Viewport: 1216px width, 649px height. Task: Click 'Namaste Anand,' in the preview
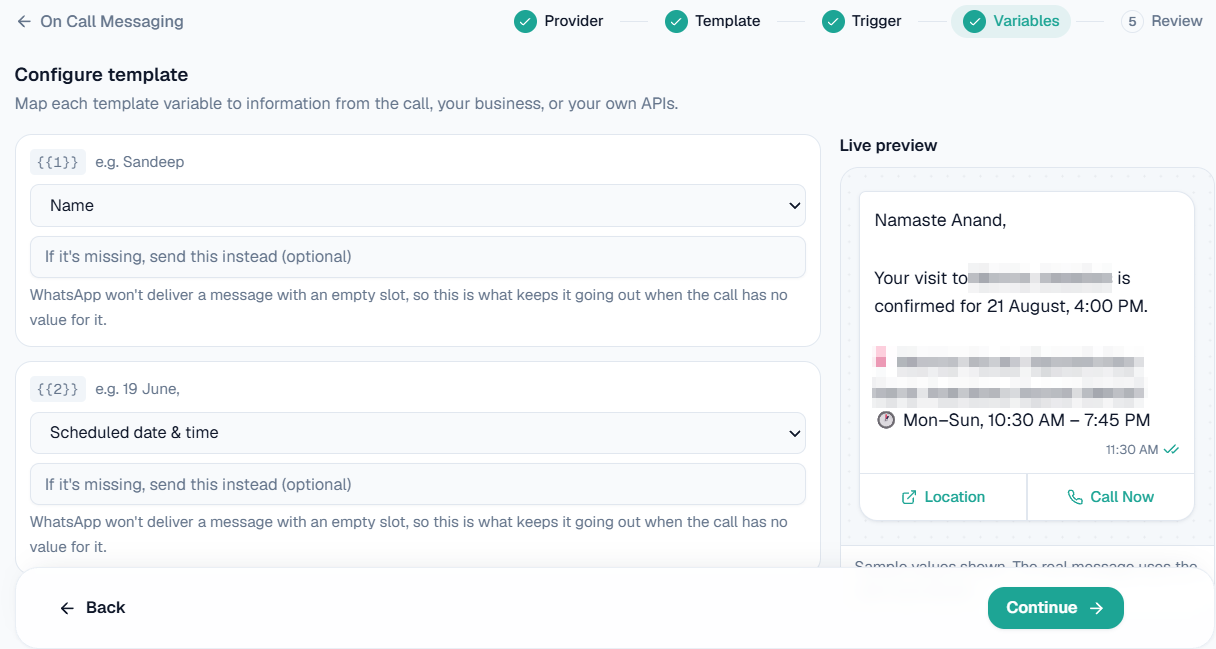point(940,220)
